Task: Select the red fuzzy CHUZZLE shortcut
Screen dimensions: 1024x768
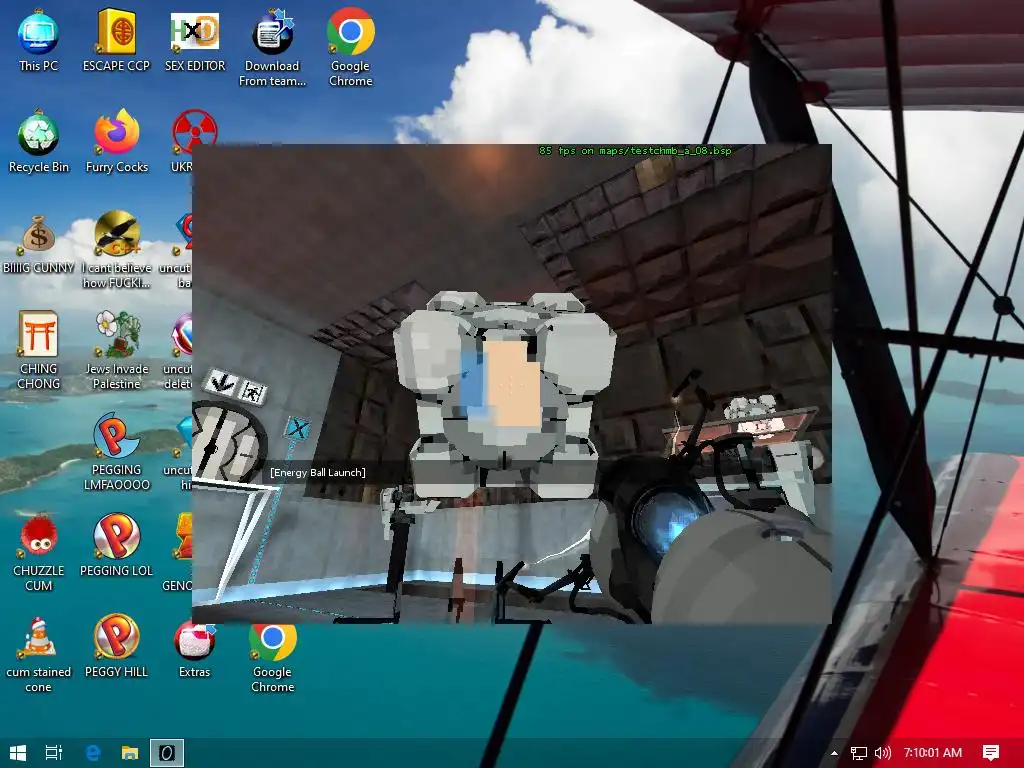Action: [38, 552]
